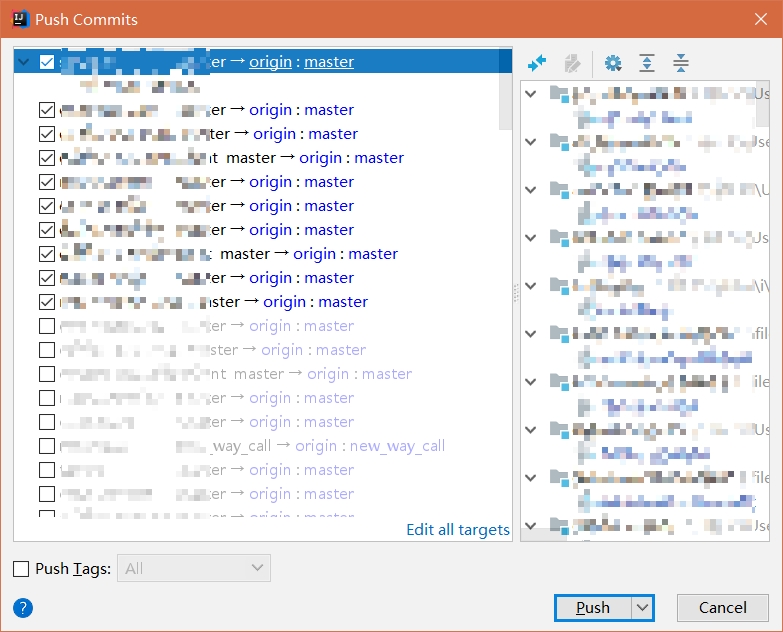Click the splitter between the two panels
The height and width of the screenshot is (632, 783).
[x=516, y=293]
